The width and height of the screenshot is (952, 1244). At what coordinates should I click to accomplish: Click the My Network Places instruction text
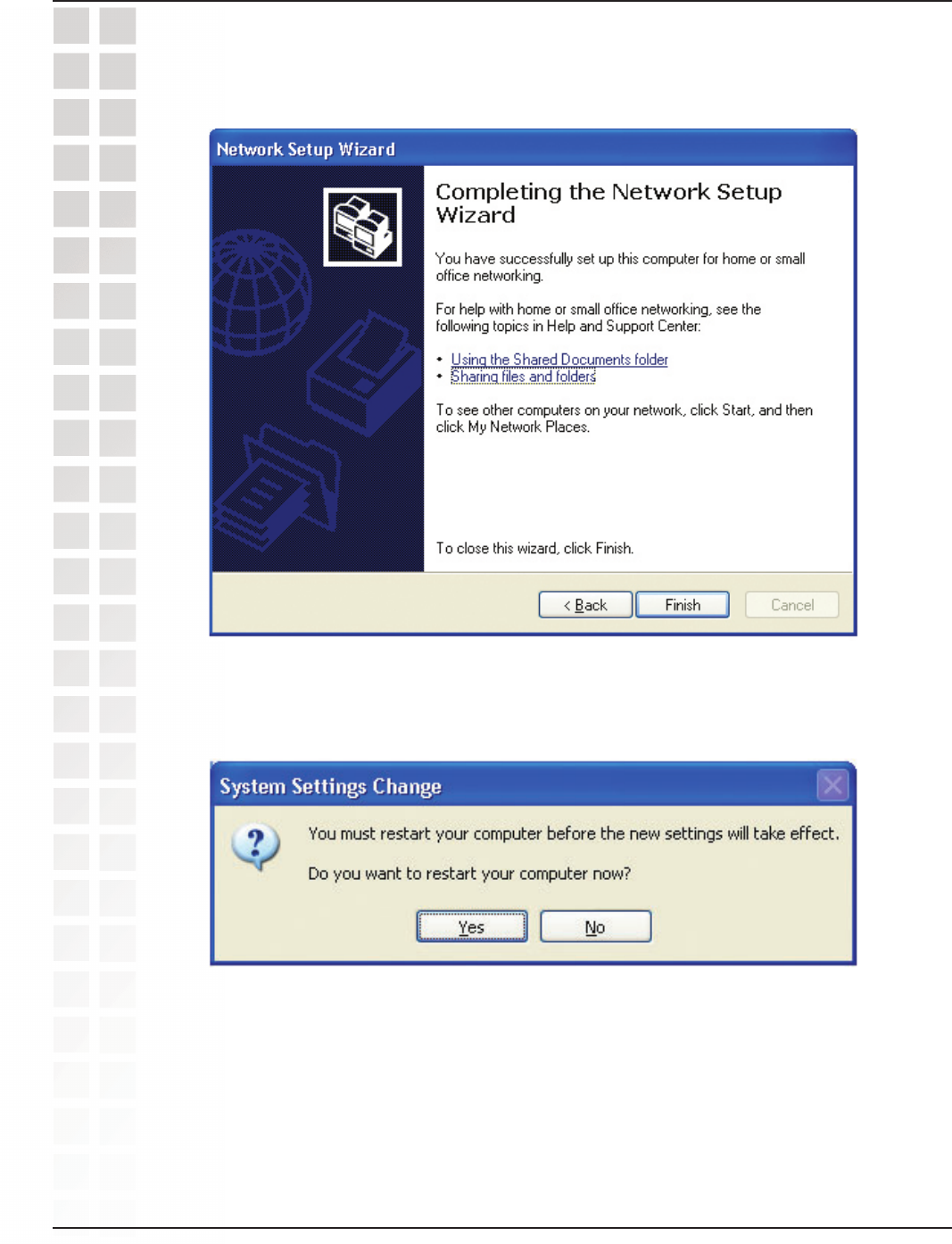[x=624, y=419]
